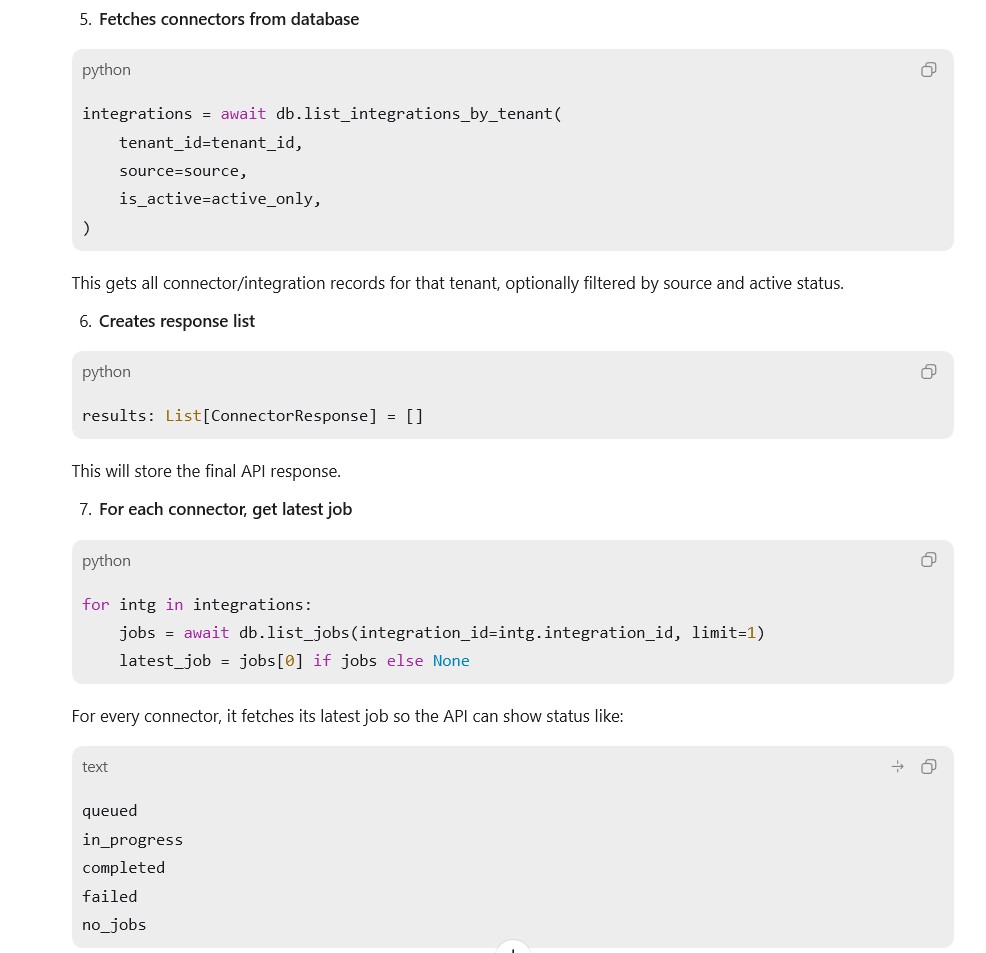
Task: Click the in_progress status line
Action: pyautogui.click(x=133, y=840)
